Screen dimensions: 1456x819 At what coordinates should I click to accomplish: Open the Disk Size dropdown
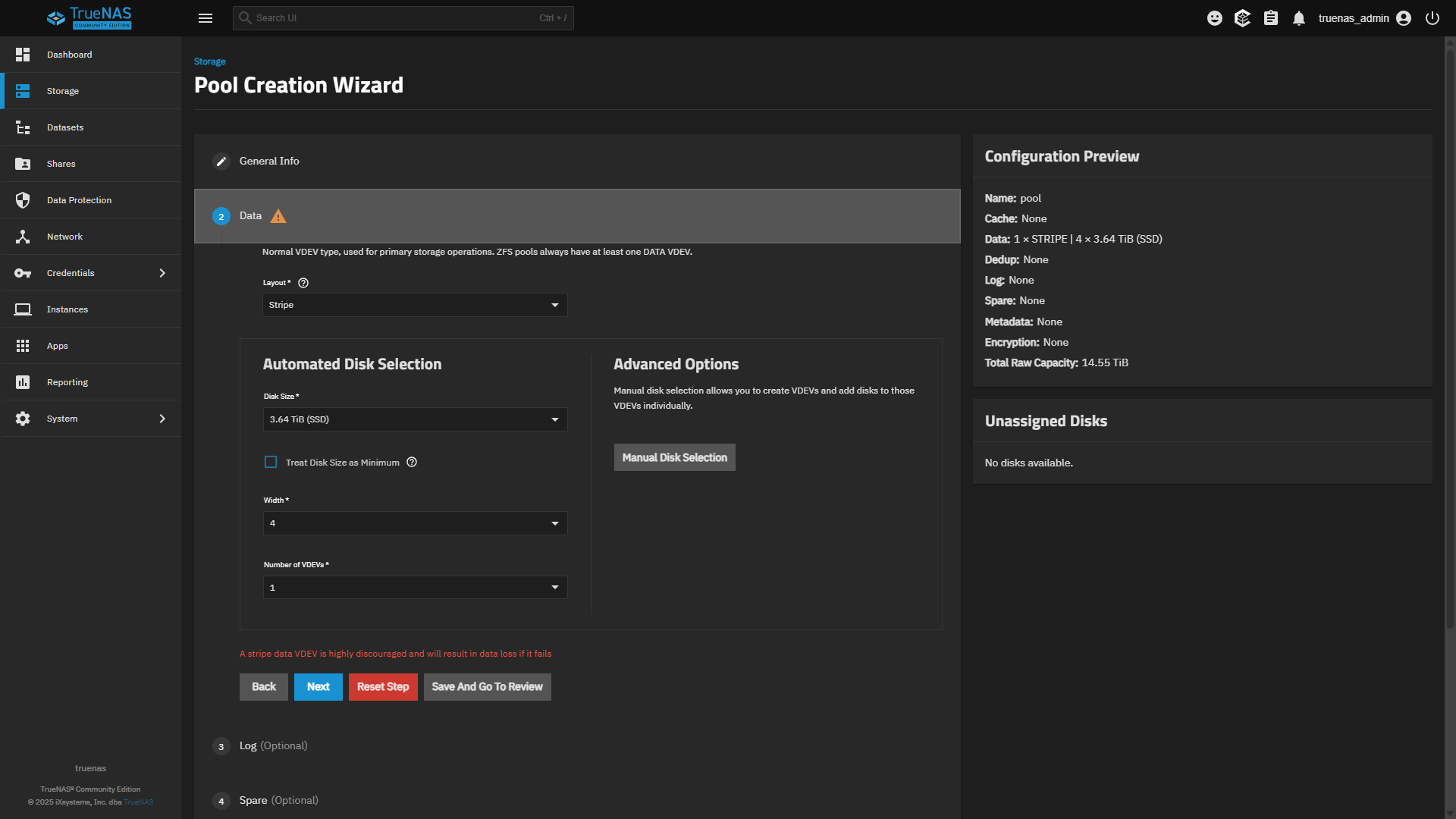415,419
